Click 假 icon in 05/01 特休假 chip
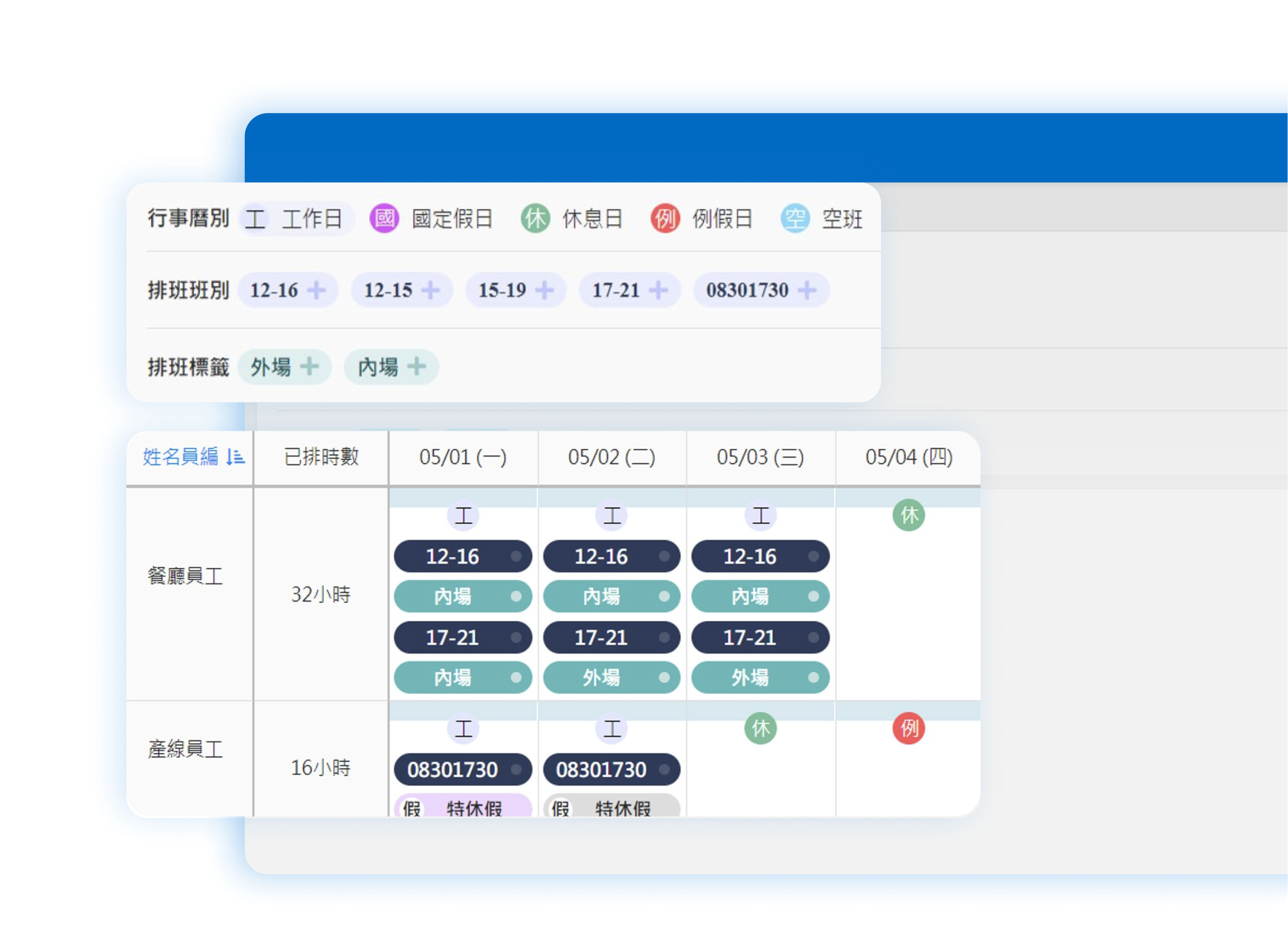This screenshot has height=926, width=1288. 412,808
